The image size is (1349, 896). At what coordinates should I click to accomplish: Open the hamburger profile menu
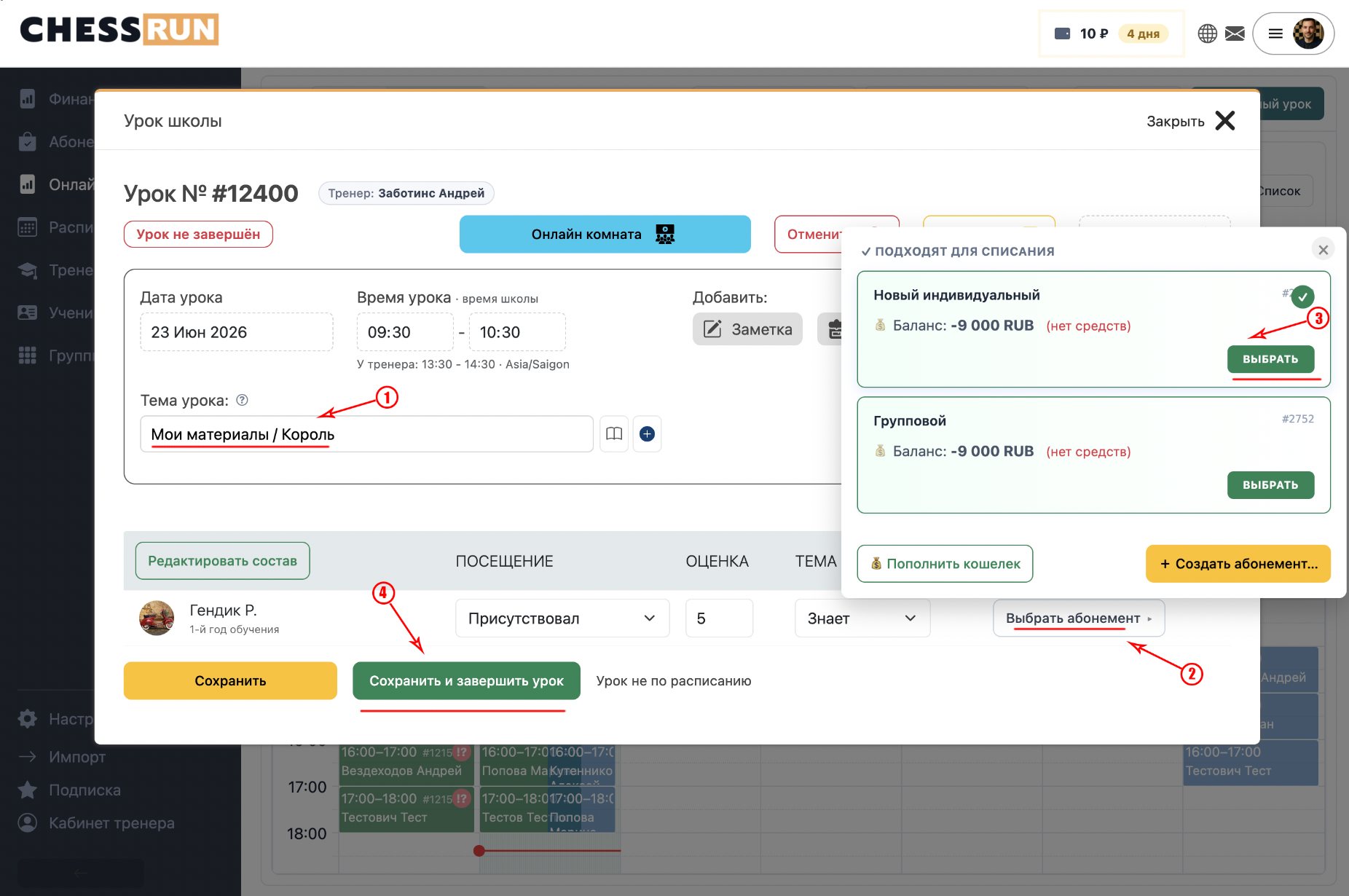[x=1275, y=34]
